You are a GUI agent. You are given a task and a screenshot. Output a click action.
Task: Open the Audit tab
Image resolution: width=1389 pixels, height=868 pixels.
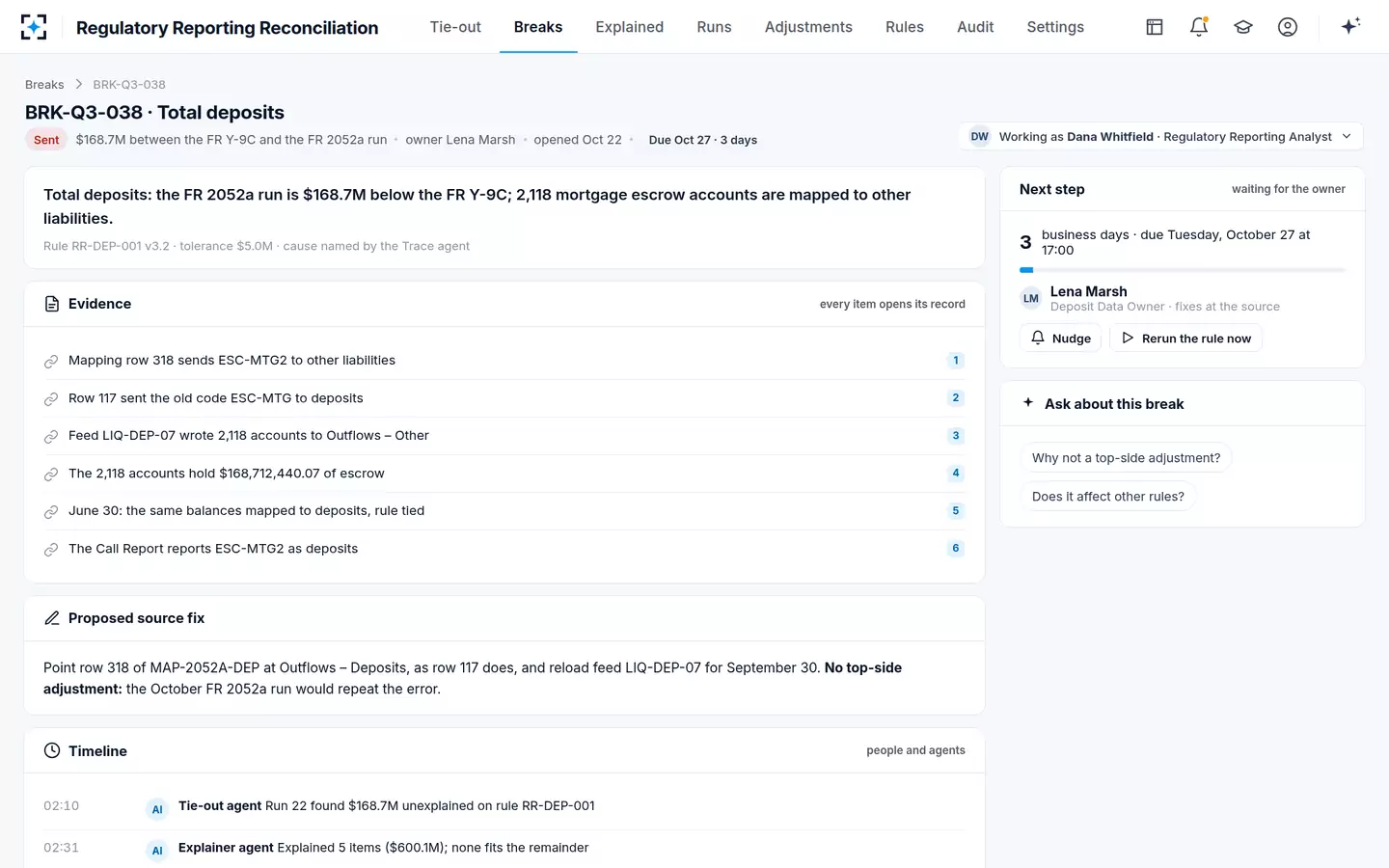click(x=975, y=27)
